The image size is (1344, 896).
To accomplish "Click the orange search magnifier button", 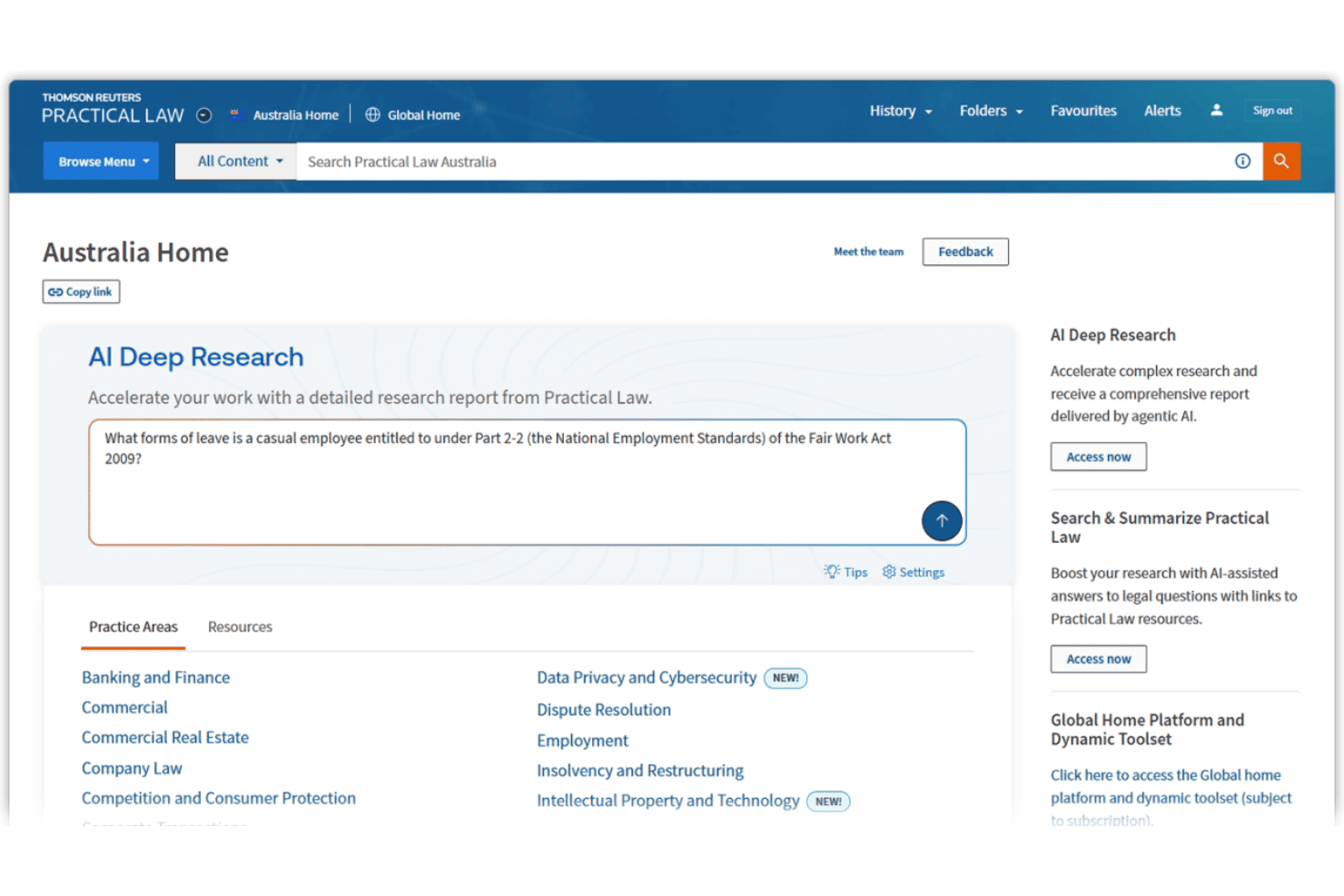I will (1281, 161).
